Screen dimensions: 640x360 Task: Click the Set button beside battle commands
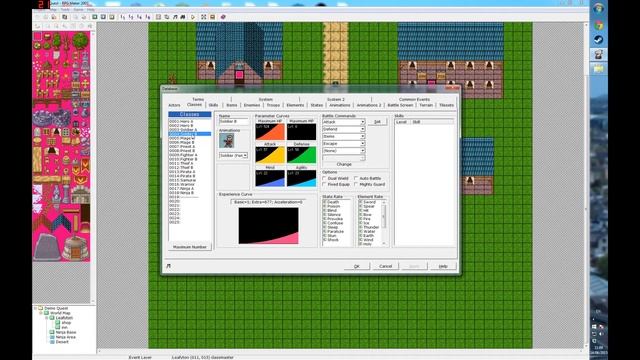click(x=377, y=122)
